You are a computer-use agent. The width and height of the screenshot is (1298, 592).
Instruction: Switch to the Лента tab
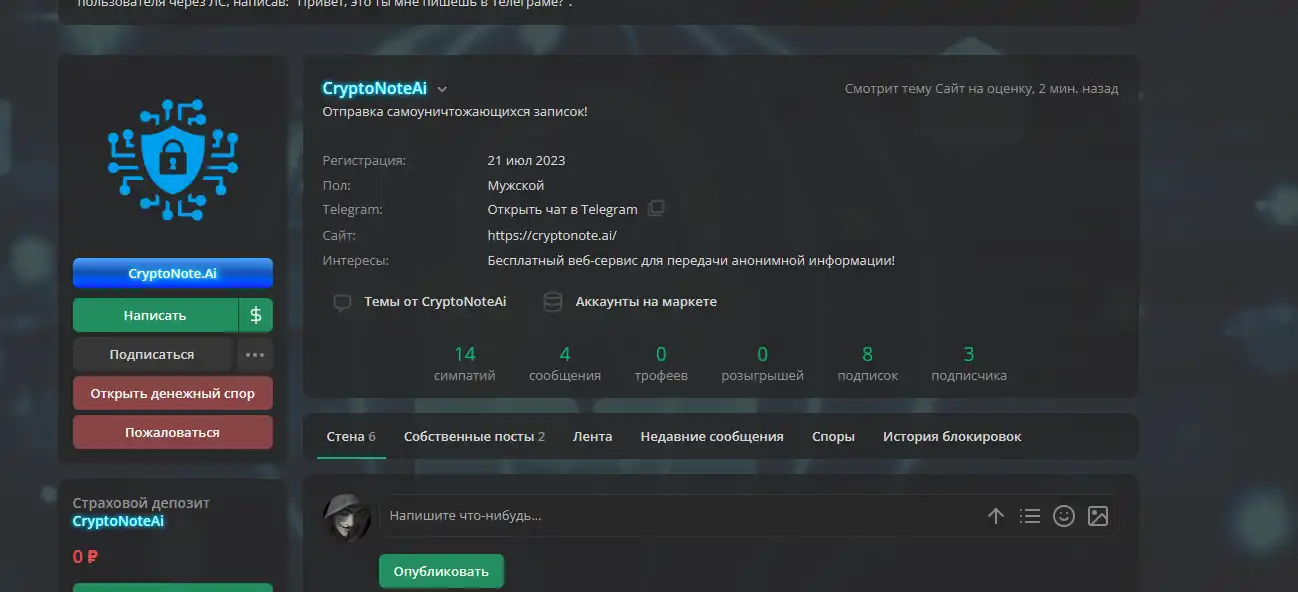coord(592,436)
